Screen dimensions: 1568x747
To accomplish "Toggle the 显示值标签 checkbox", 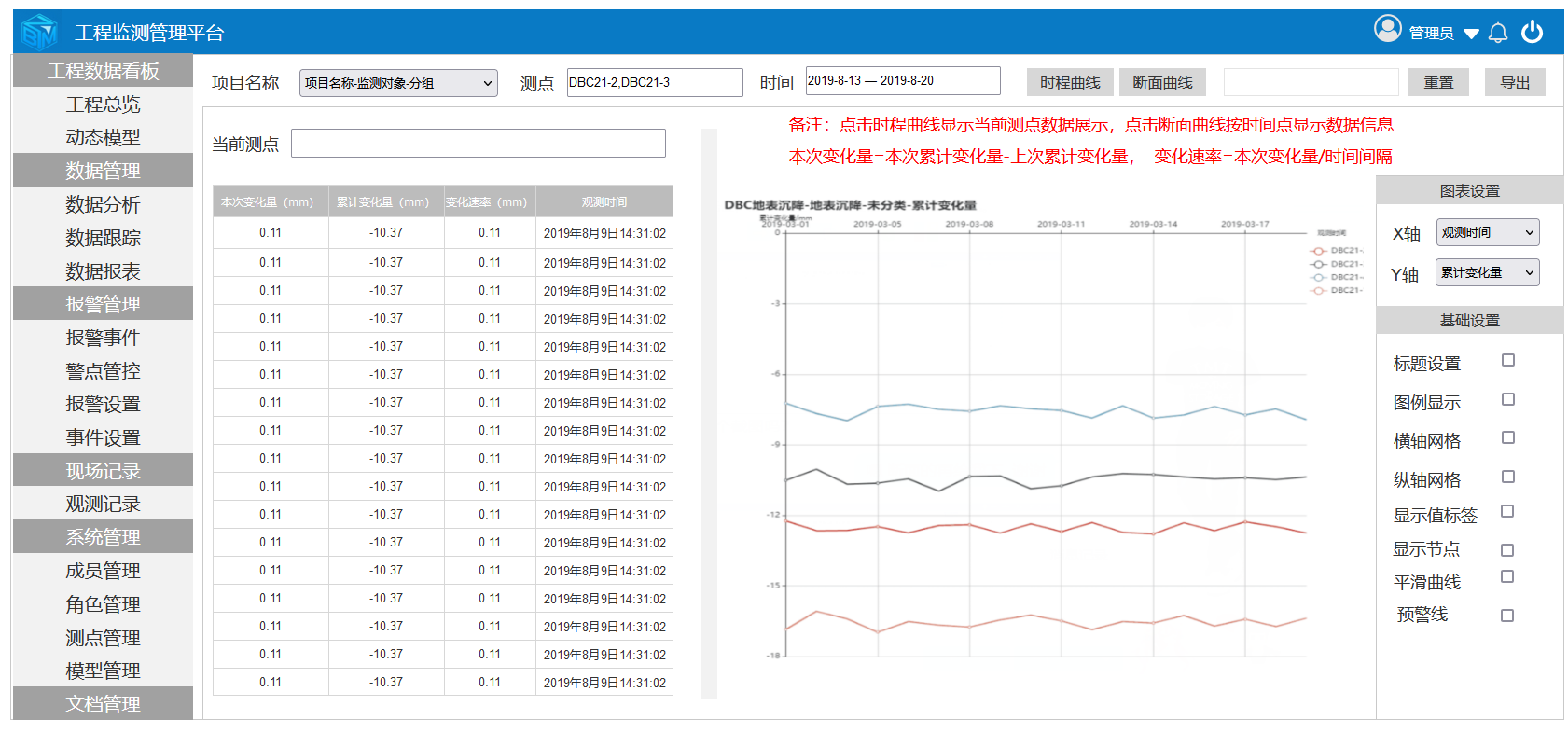I will pos(1506,511).
